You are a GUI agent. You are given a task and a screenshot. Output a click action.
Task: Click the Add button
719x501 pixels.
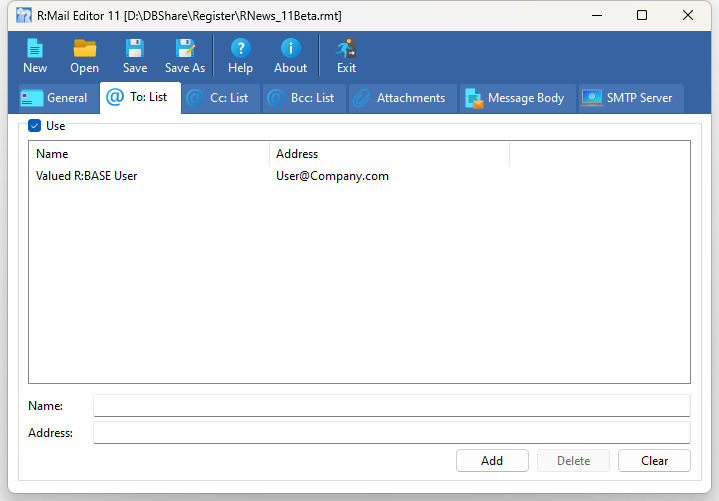click(492, 461)
